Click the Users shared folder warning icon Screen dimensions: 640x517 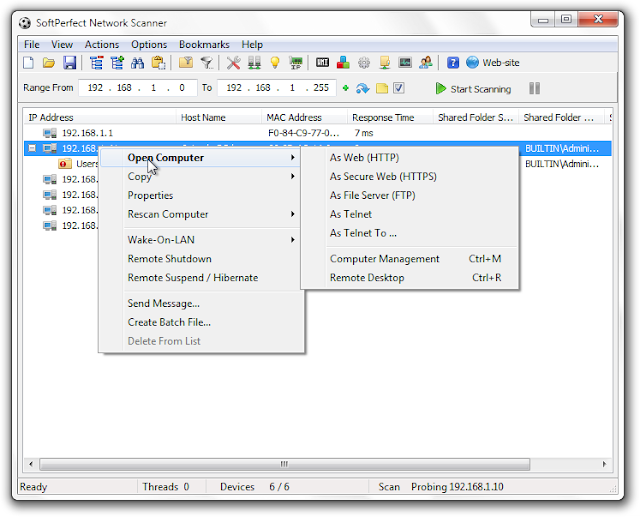point(64,164)
